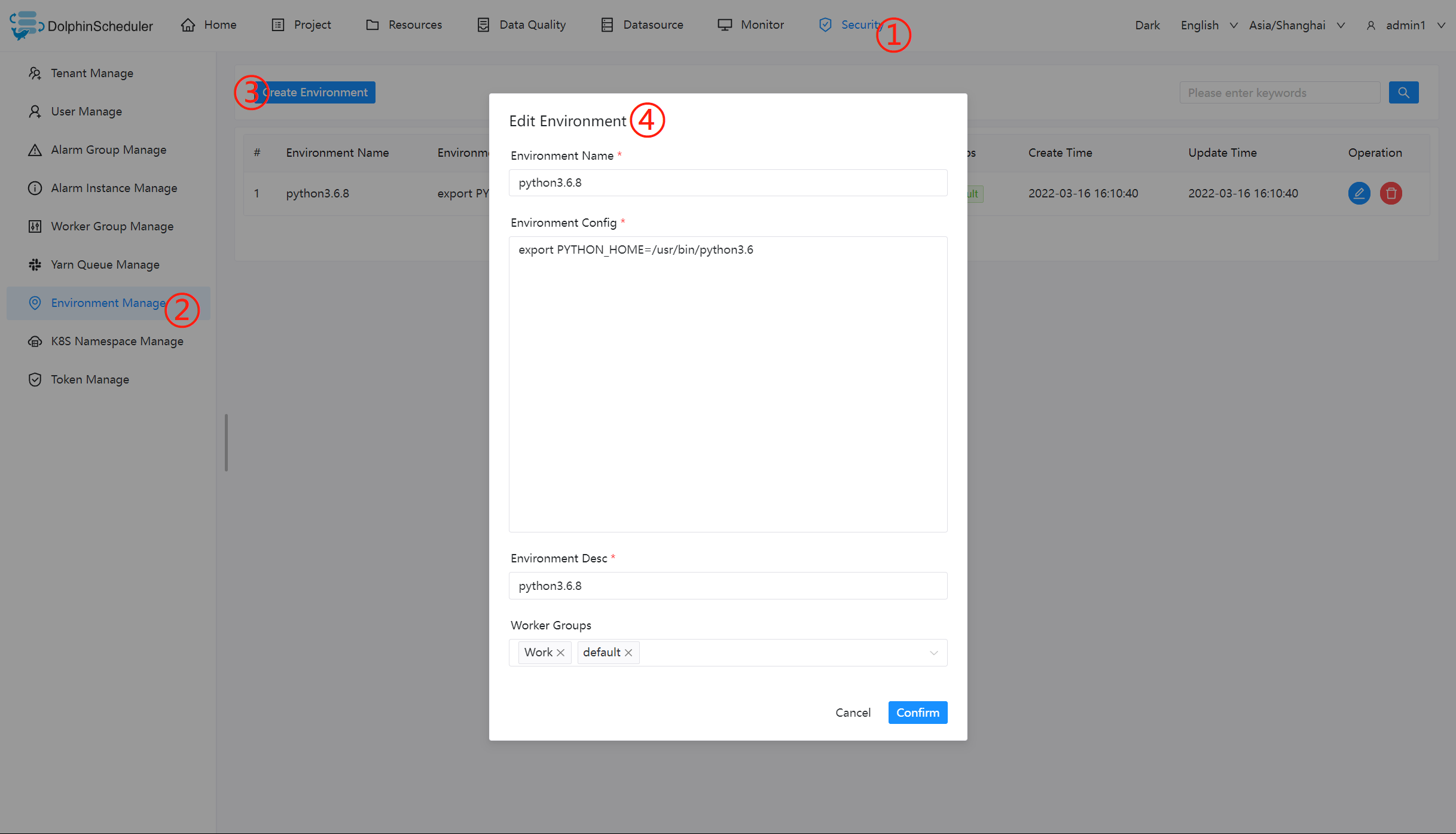Click the Tenant Manage icon
The width and height of the screenshot is (1456, 834).
(34, 72)
